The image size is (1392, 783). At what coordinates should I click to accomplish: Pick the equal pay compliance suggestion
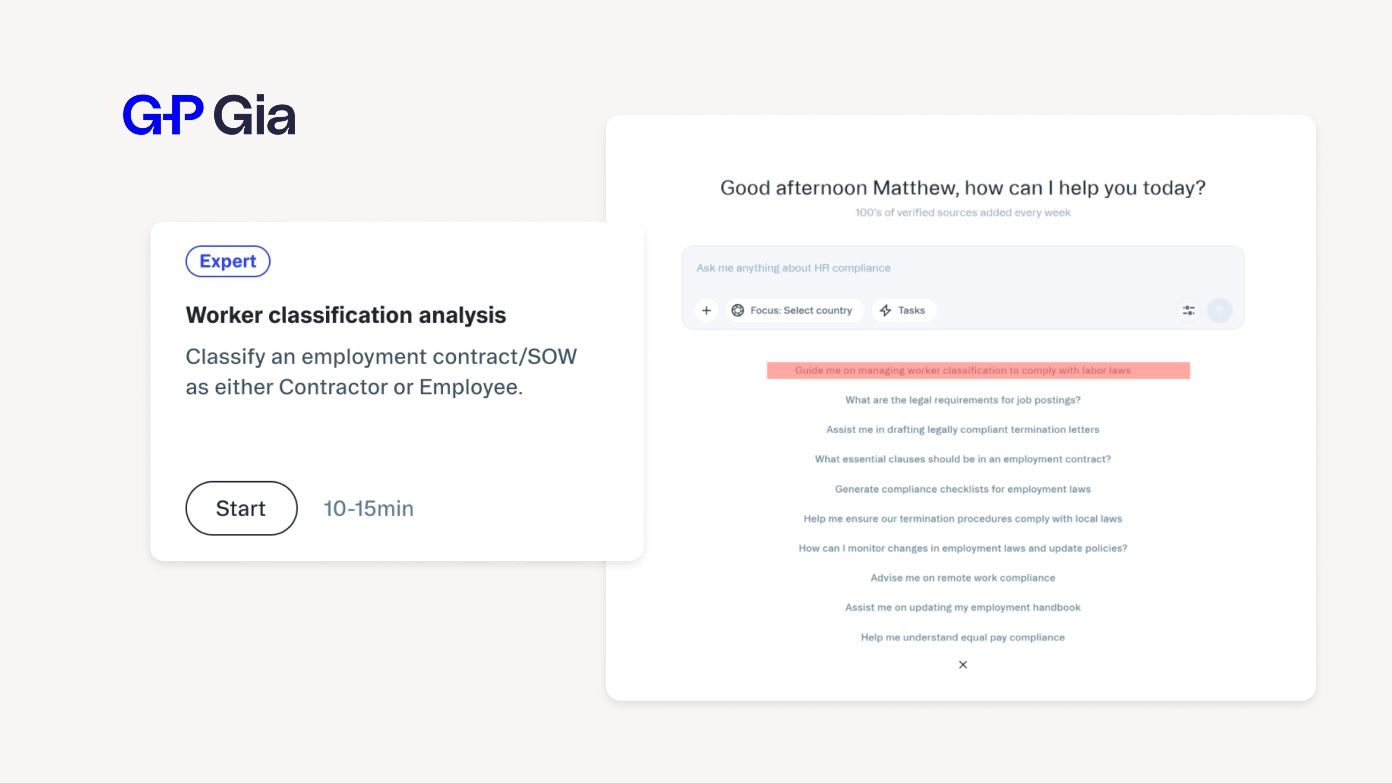click(962, 637)
